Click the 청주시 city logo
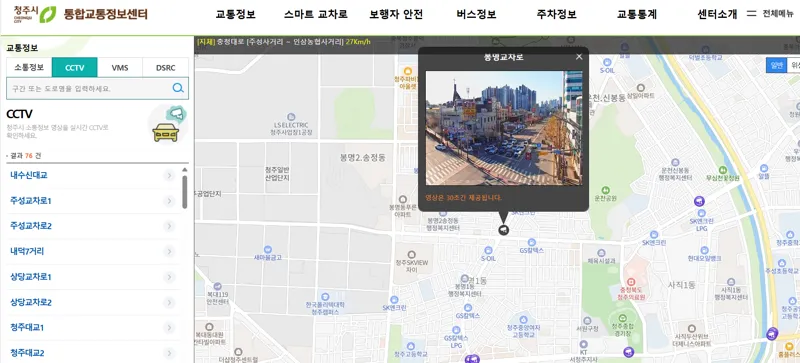The height and width of the screenshot is (363, 800). tap(35, 14)
